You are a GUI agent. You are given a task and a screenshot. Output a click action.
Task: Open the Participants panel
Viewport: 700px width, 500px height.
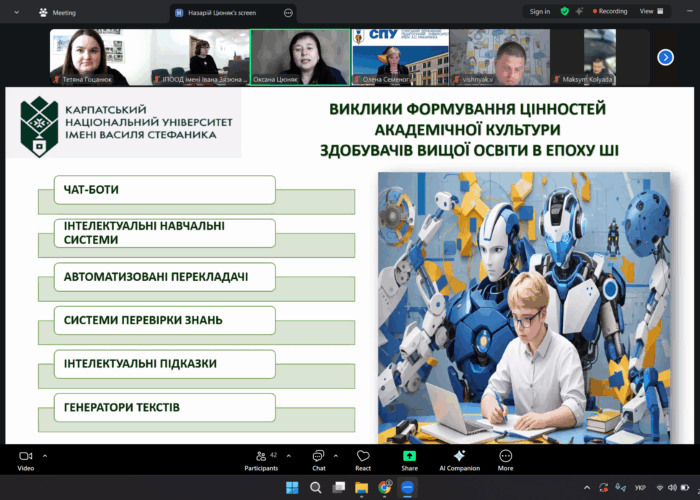click(261, 457)
